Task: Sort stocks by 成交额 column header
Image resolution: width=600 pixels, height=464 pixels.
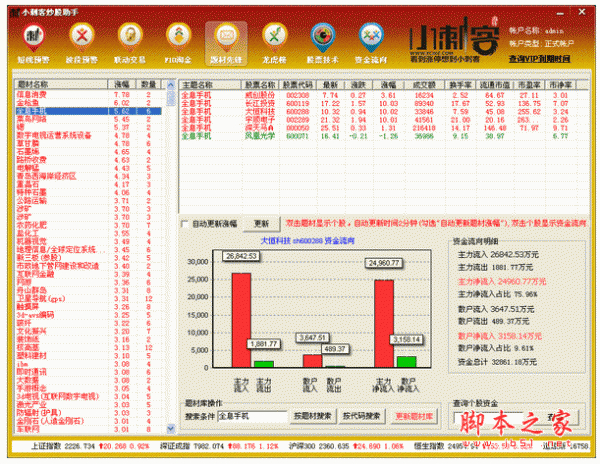Action: point(424,85)
